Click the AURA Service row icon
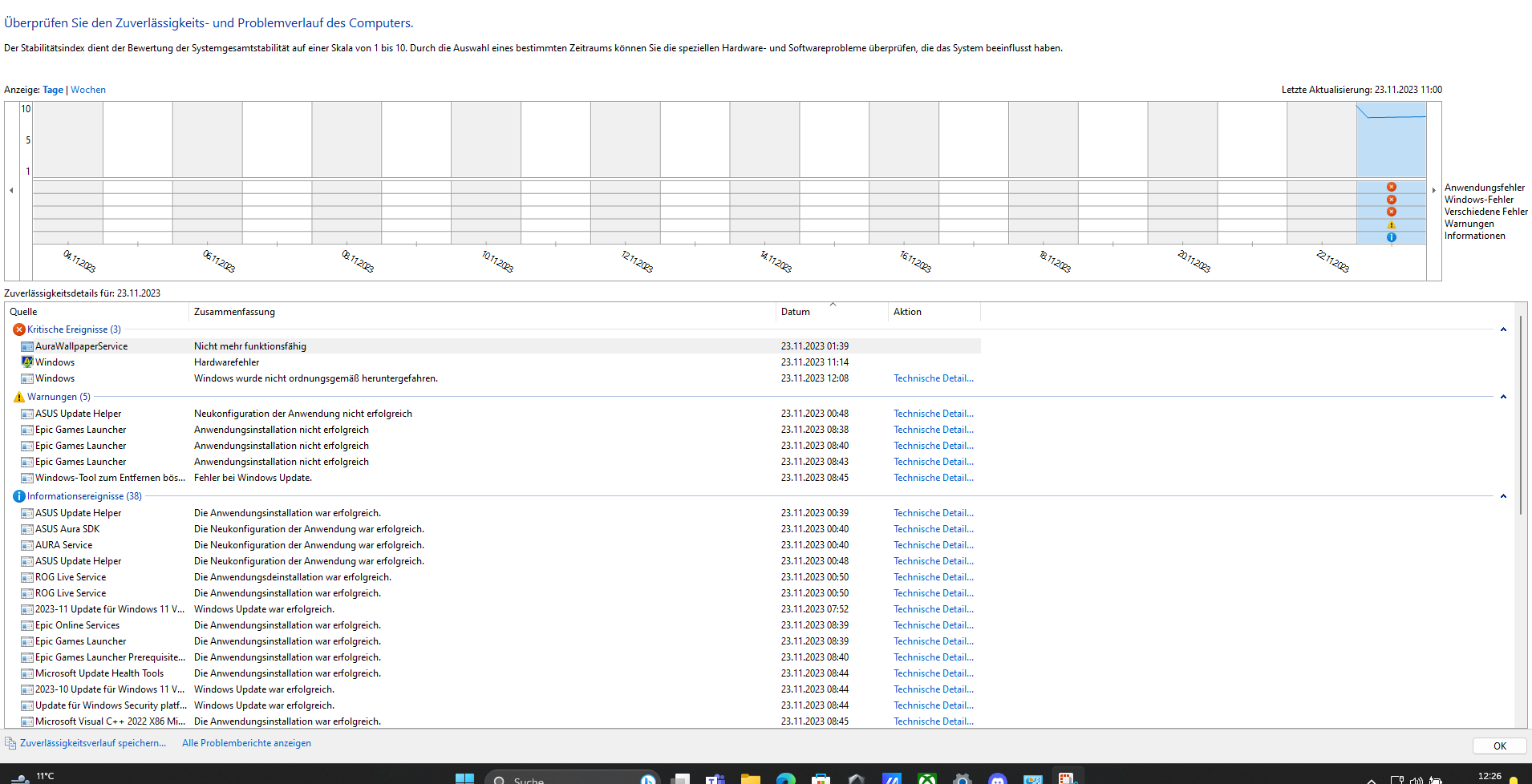The height and width of the screenshot is (784, 1532). click(27, 545)
